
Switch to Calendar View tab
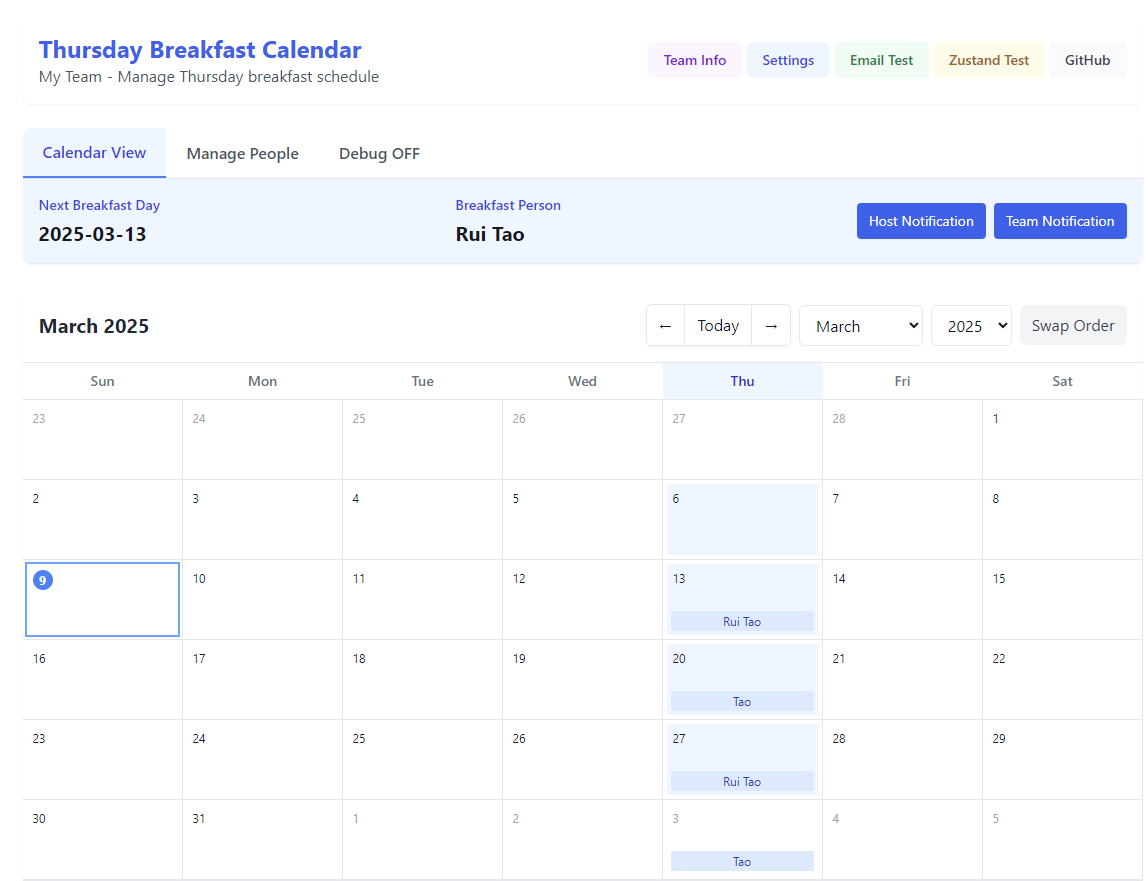94,153
